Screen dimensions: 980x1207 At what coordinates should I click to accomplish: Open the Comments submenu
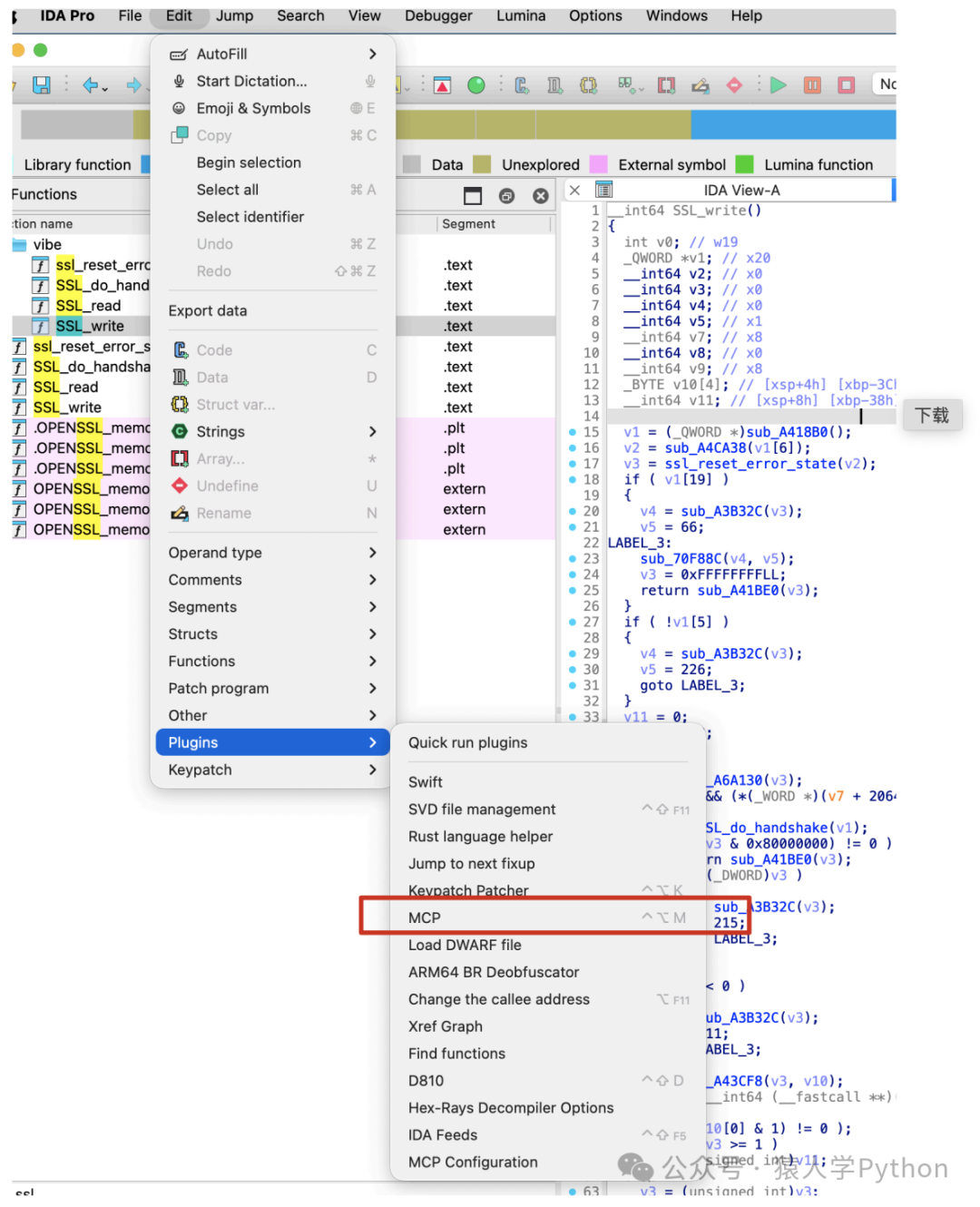pos(273,580)
